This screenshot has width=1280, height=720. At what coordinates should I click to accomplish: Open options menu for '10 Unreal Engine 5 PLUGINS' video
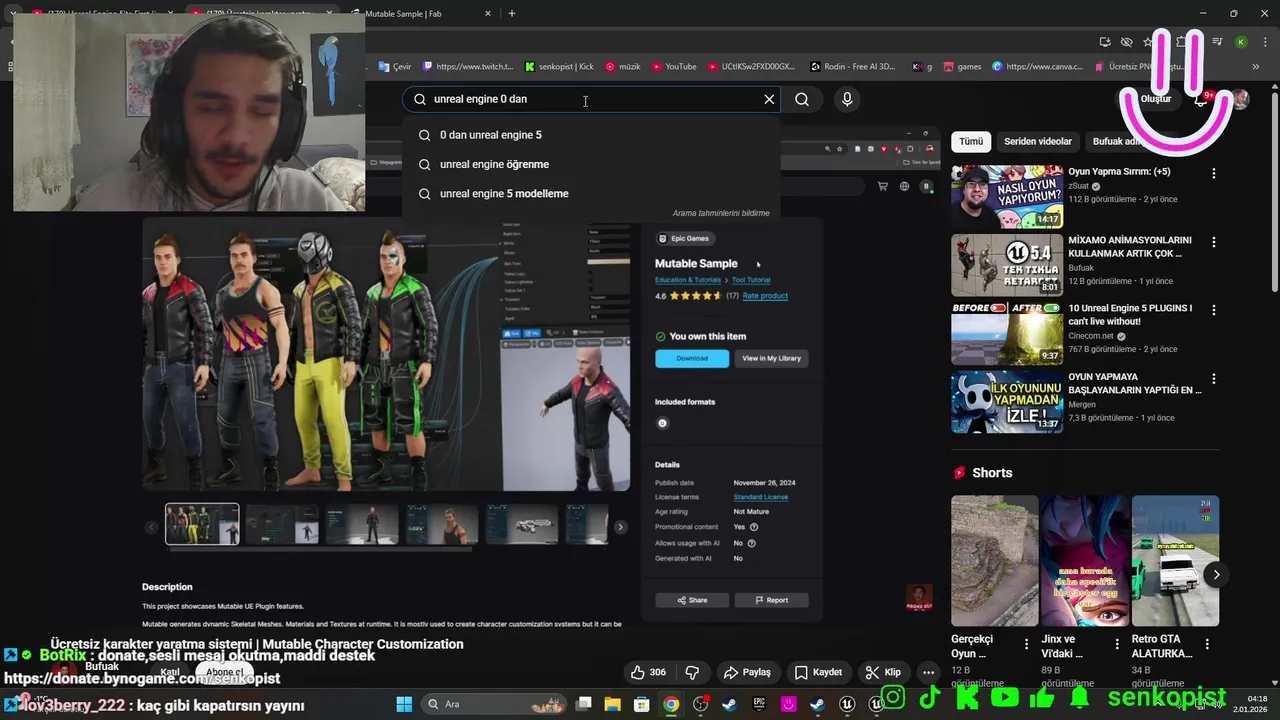1214,310
